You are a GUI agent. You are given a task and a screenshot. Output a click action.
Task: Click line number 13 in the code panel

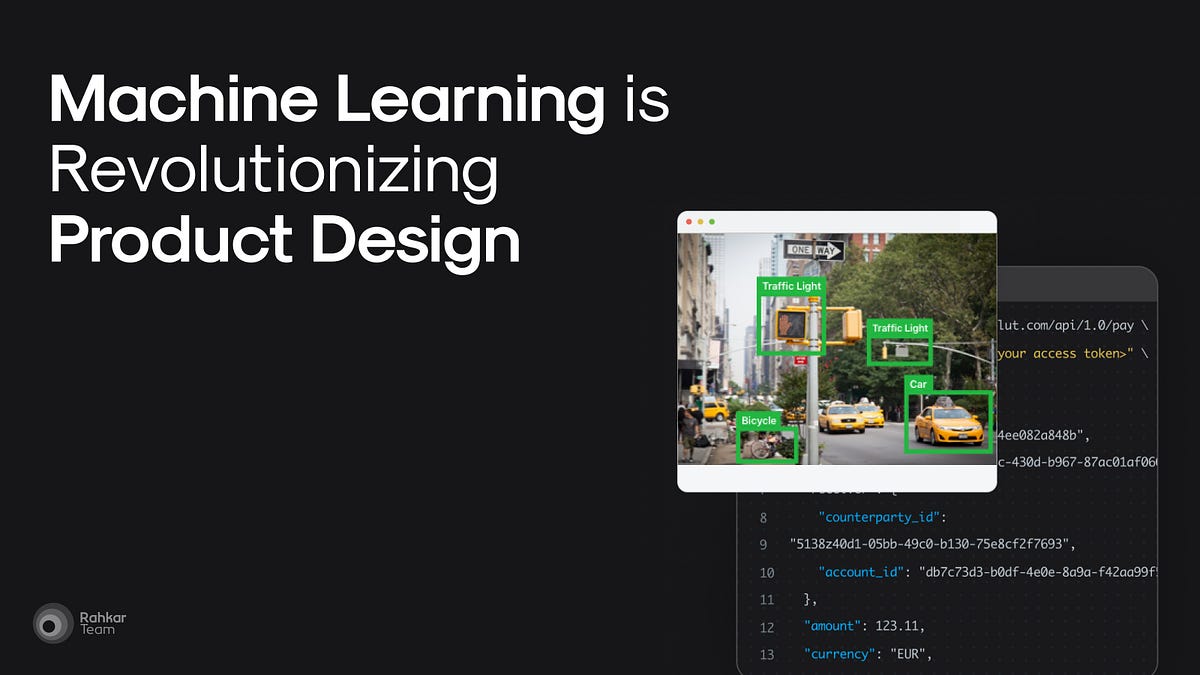click(x=766, y=654)
